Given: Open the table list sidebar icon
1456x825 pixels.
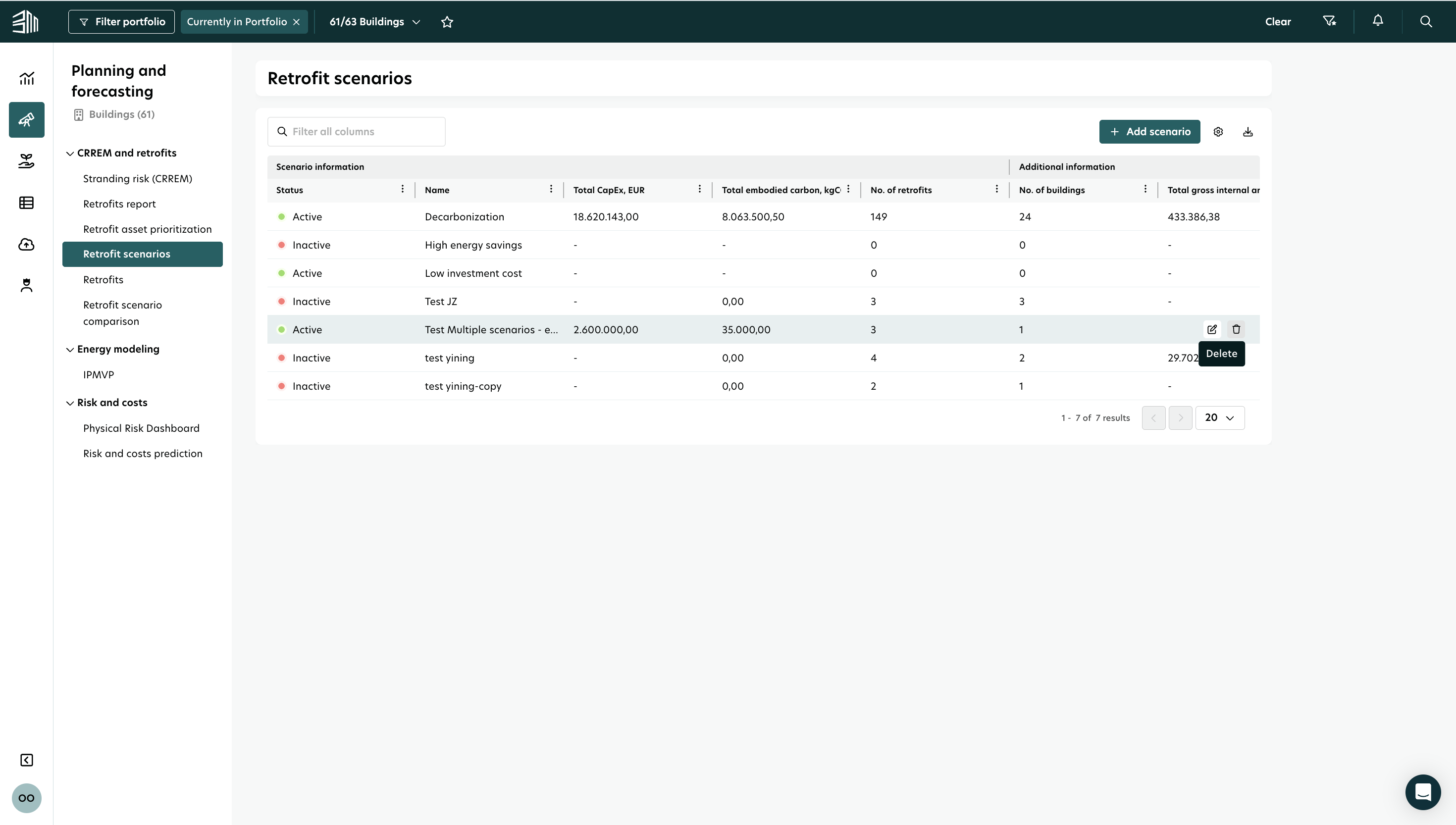Looking at the screenshot, I should click(x=27, y=203).
